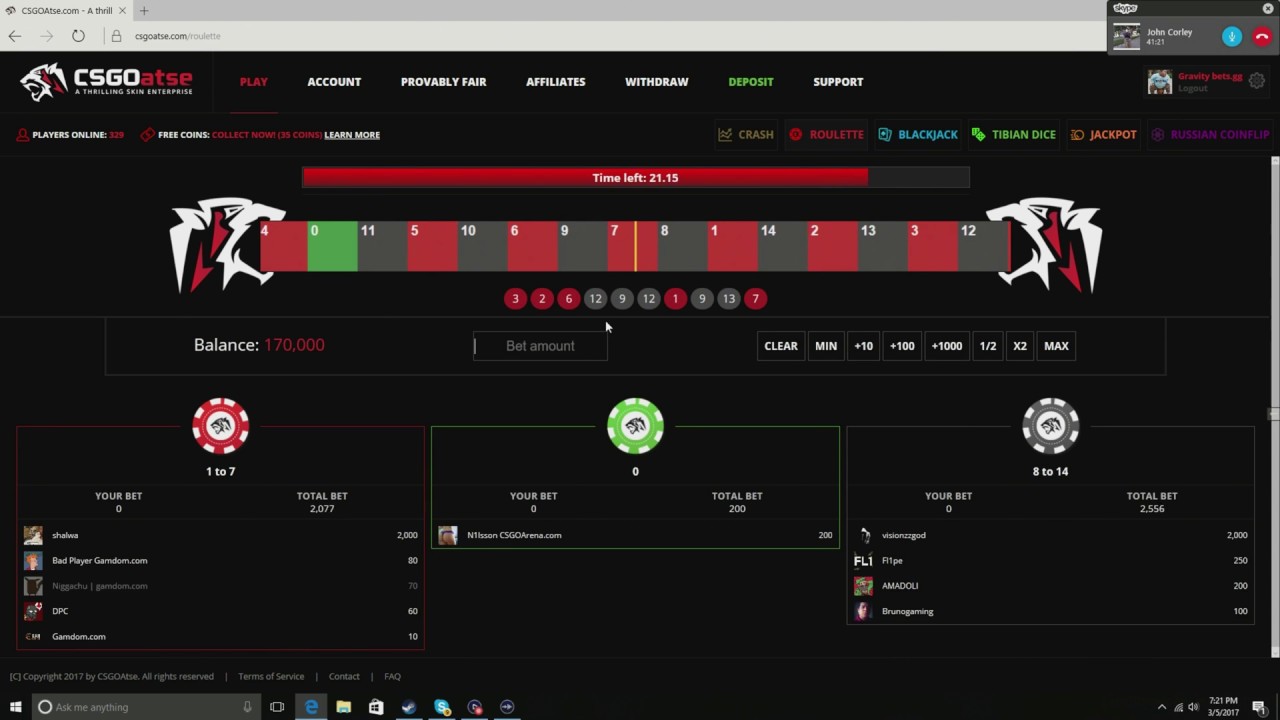Go to the Account page

click(334, 82)
